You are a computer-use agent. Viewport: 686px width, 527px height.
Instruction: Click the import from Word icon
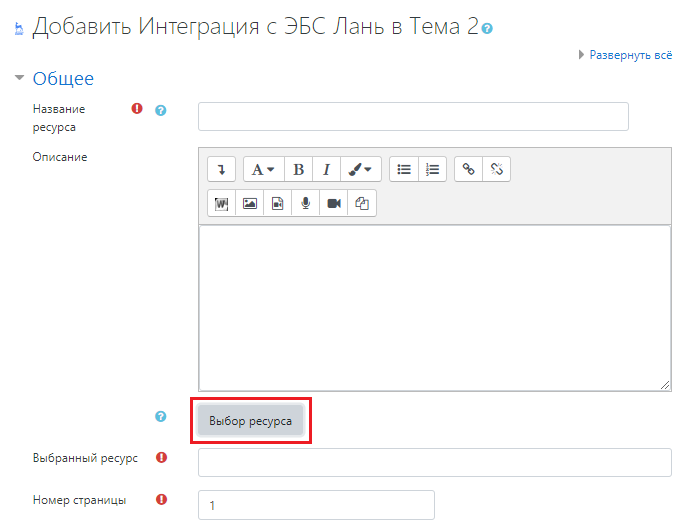pyautogui.click(x=221, y=203)
